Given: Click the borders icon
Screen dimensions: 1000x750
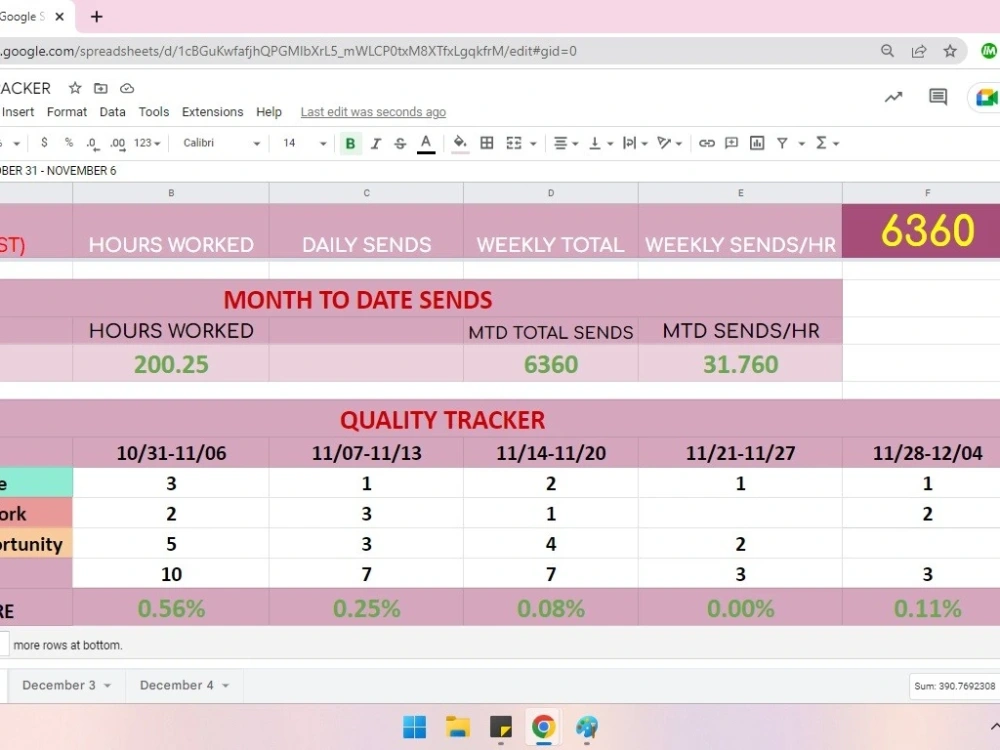Looking at the screenshot, I should [487, 143].
